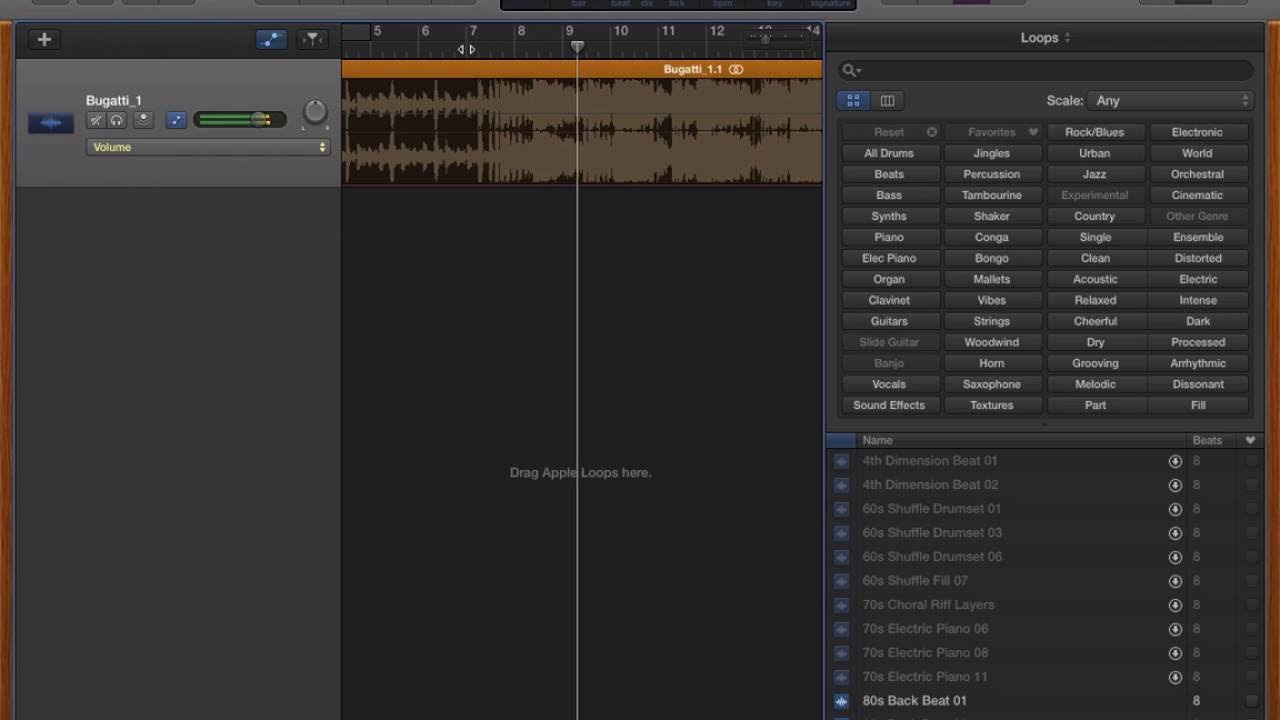Toggle track automation on Bugatti_1

[176, 120]
